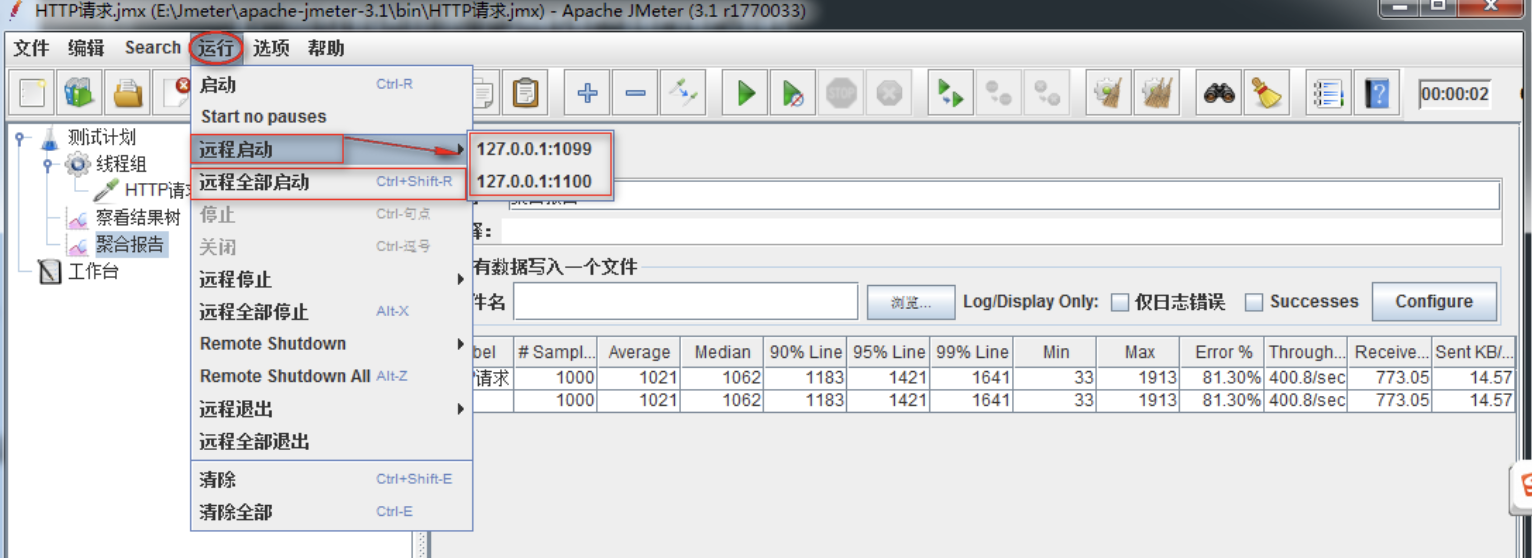The height and width of the screenshot is (558, 1532).
Task: Click the Reset Search broom icon
Action: (x=1268, y=94)
